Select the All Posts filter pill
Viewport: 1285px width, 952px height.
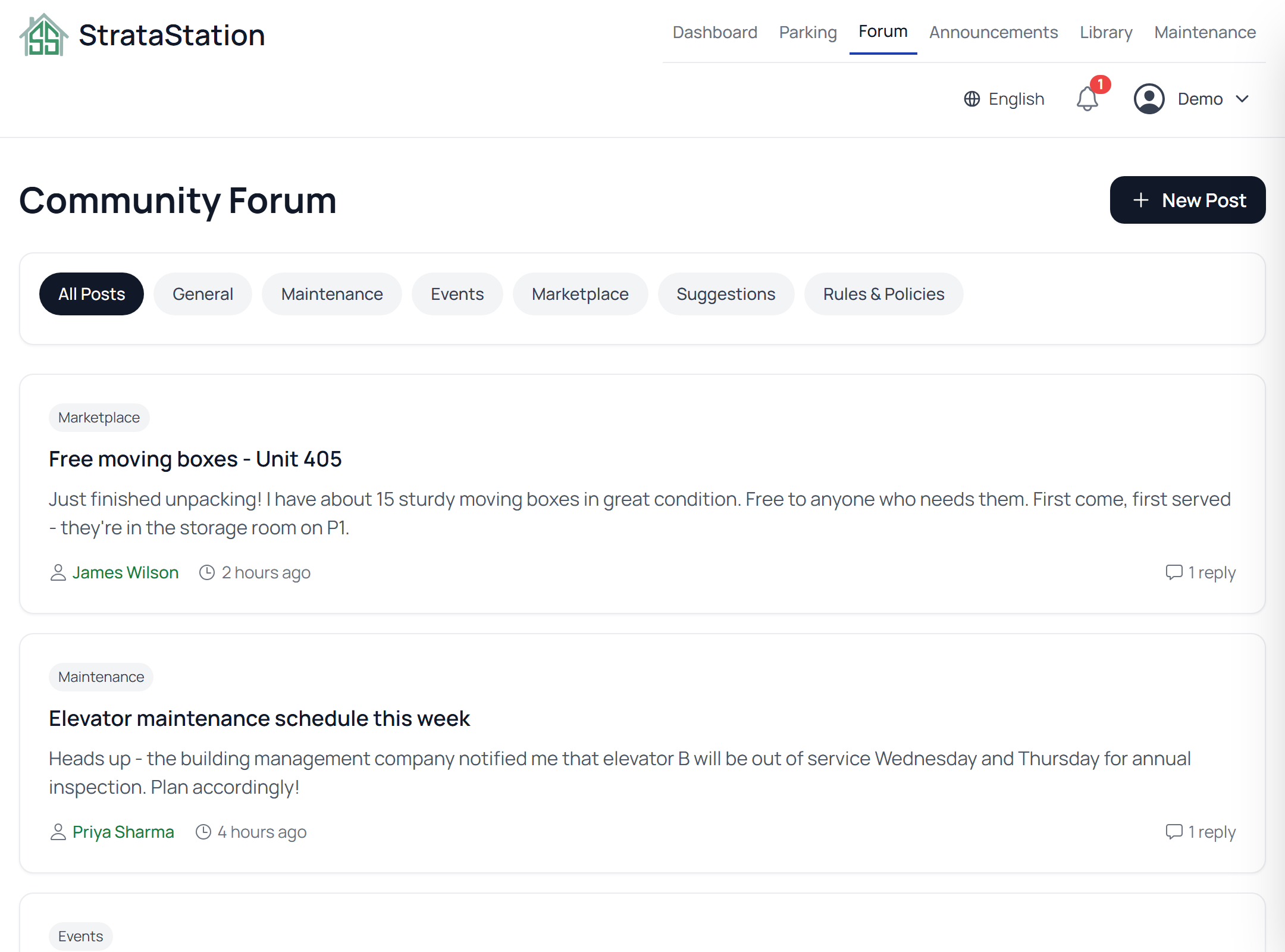92,294
